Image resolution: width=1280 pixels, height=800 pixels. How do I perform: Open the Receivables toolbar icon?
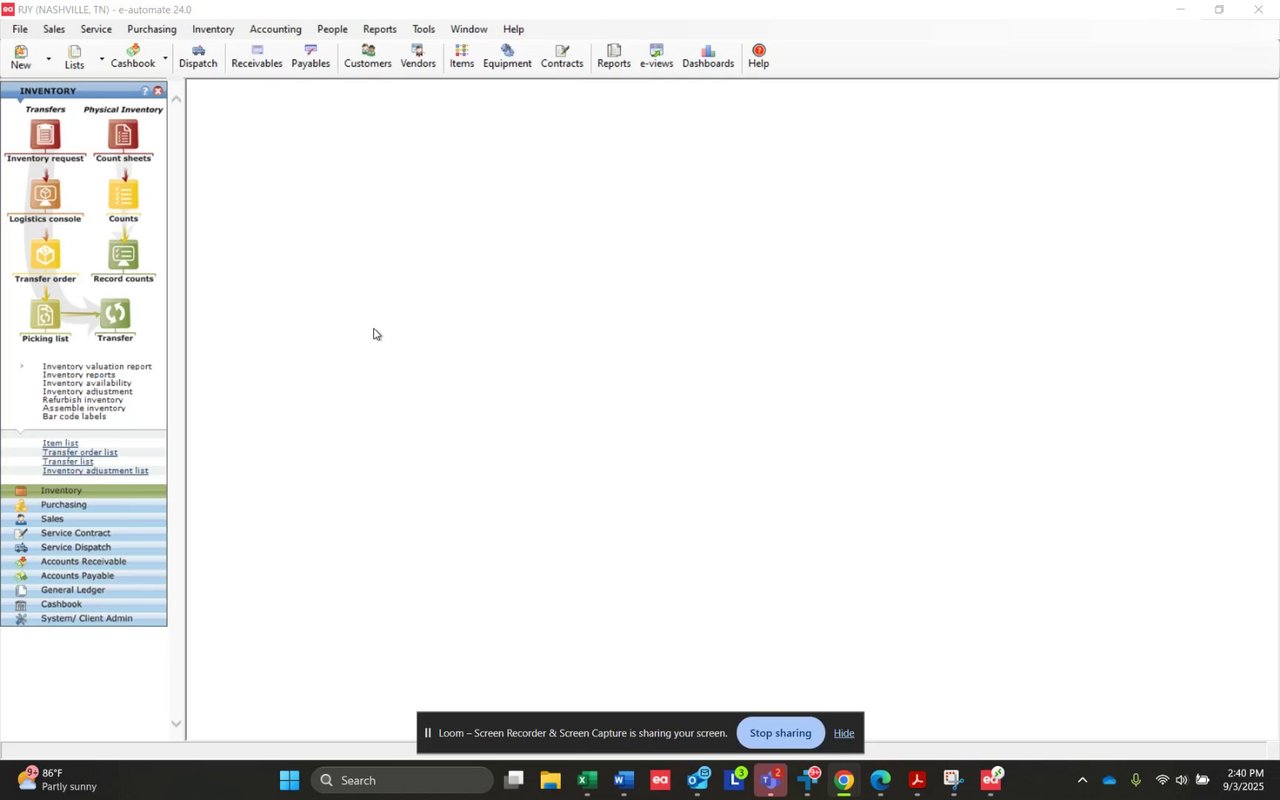point(257,57)
